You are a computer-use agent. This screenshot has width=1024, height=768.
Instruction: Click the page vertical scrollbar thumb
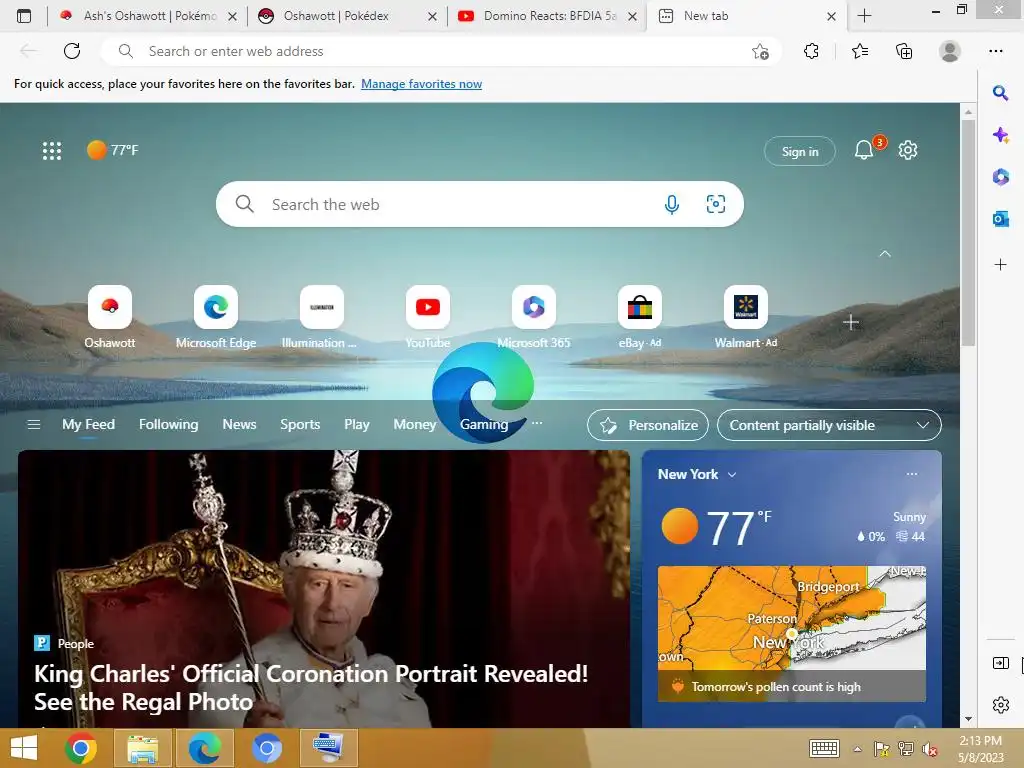(968, 232)
